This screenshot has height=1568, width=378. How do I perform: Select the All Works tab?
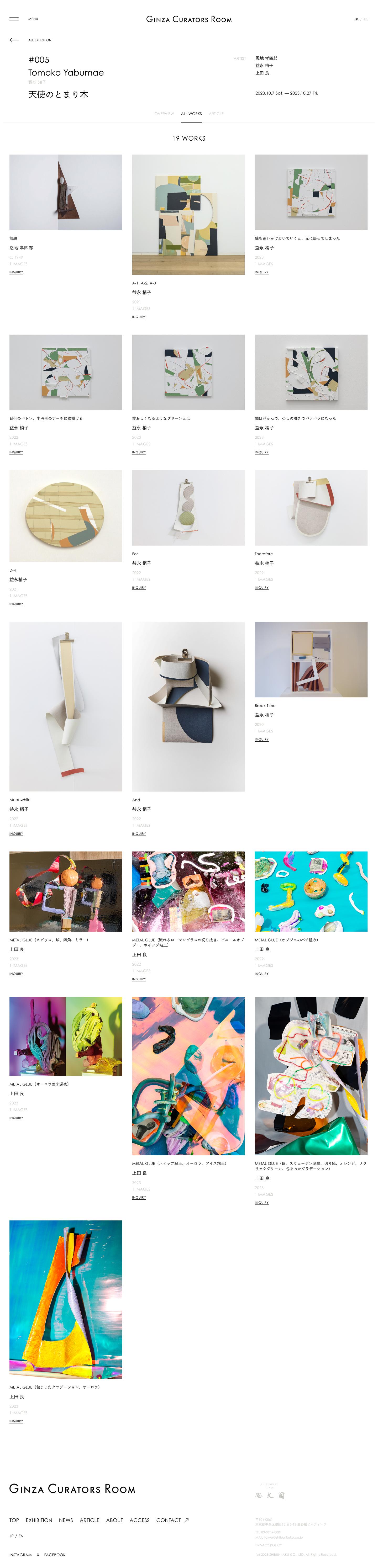[191, 114]
